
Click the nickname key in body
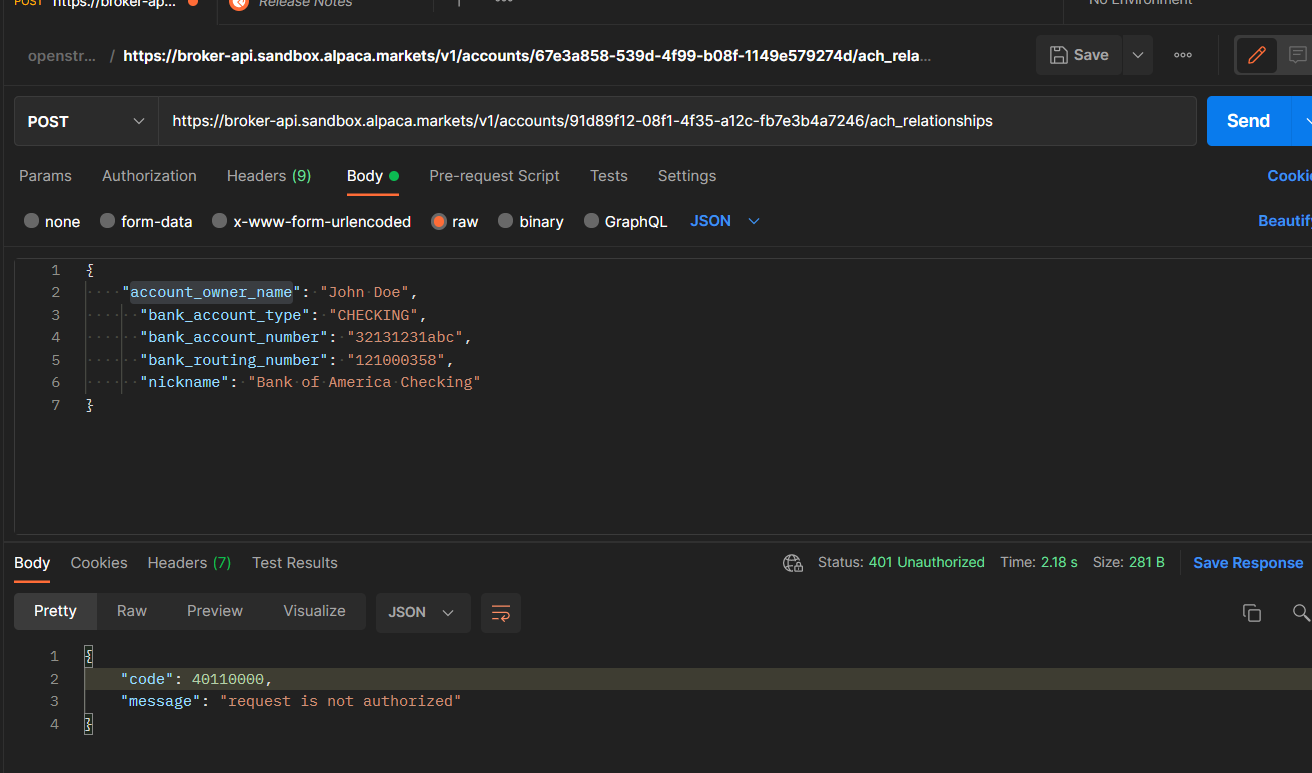[185, 382]
